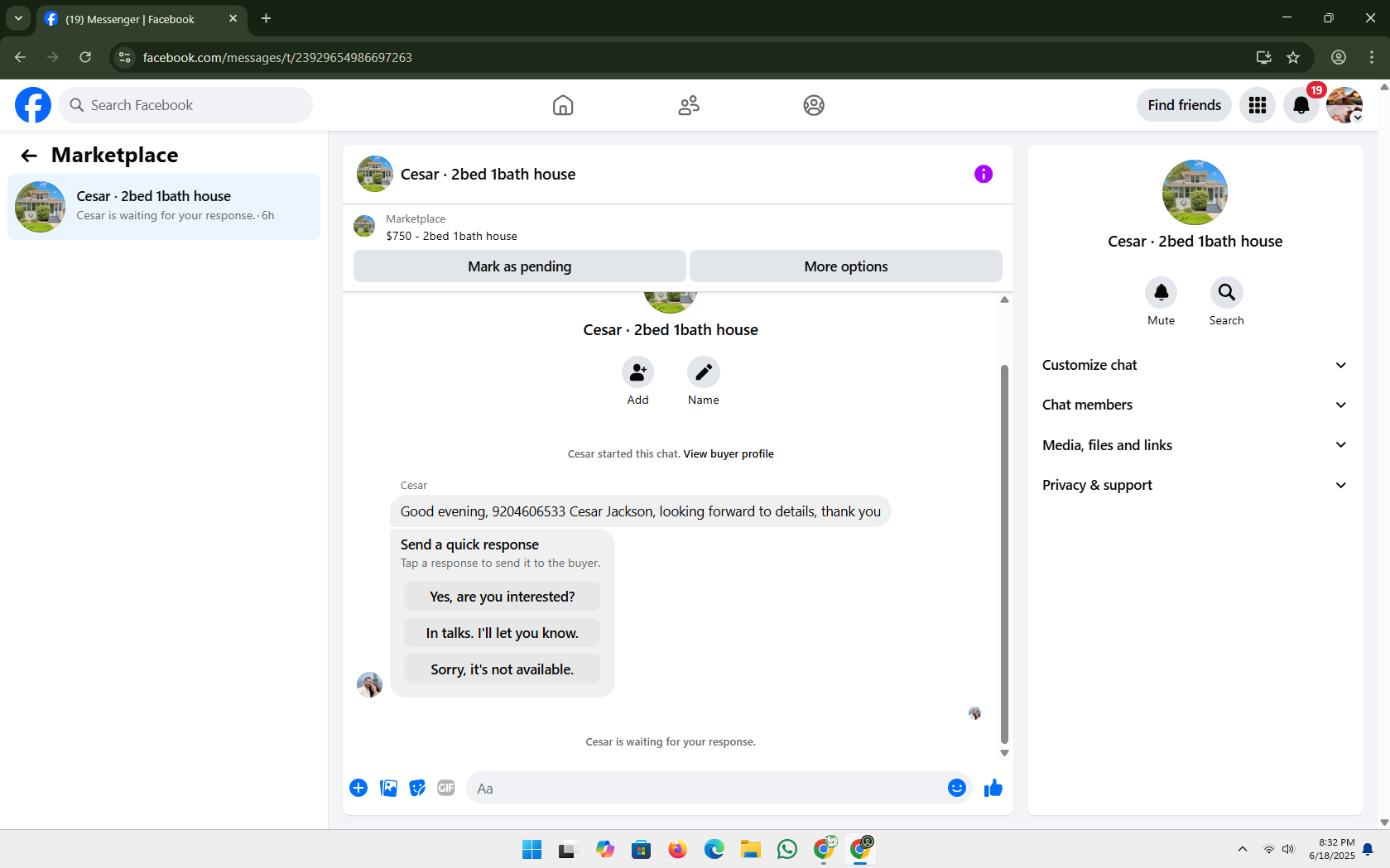Image resolution: width=1390 pixels, height=868 pixels.
Task: Attach a photo with the image icon
Action: (388, 788)
